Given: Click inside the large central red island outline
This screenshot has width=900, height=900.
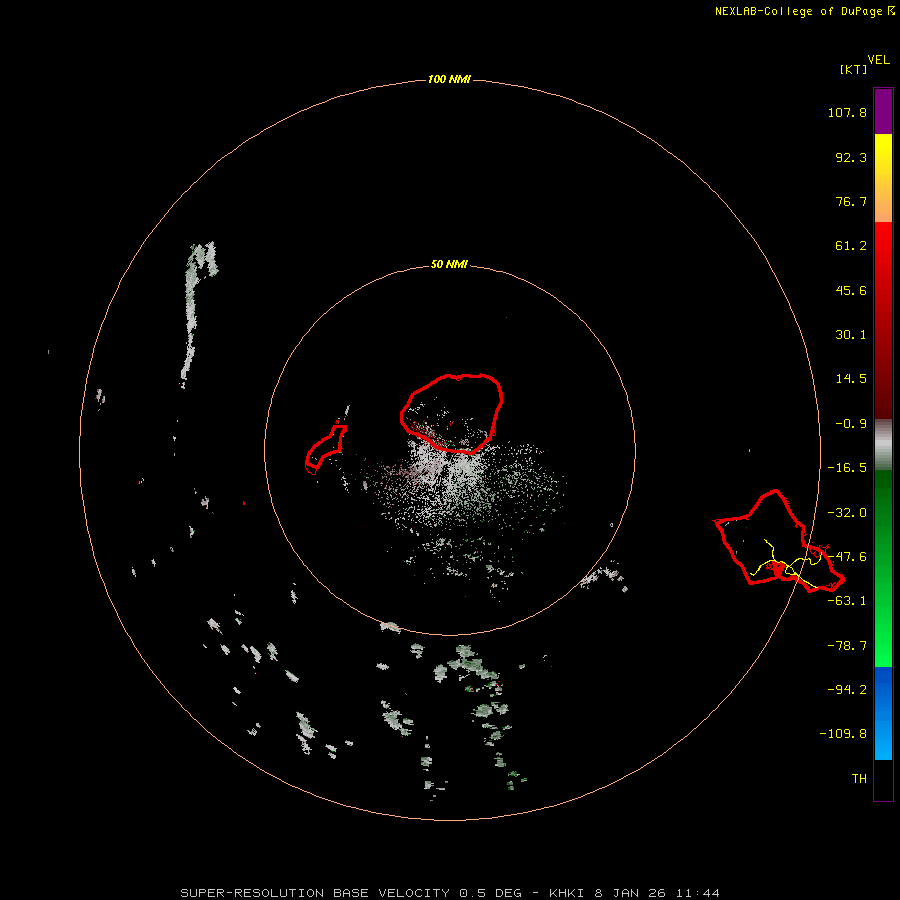Looking at the screenshot, I should (x=452, y=413).
